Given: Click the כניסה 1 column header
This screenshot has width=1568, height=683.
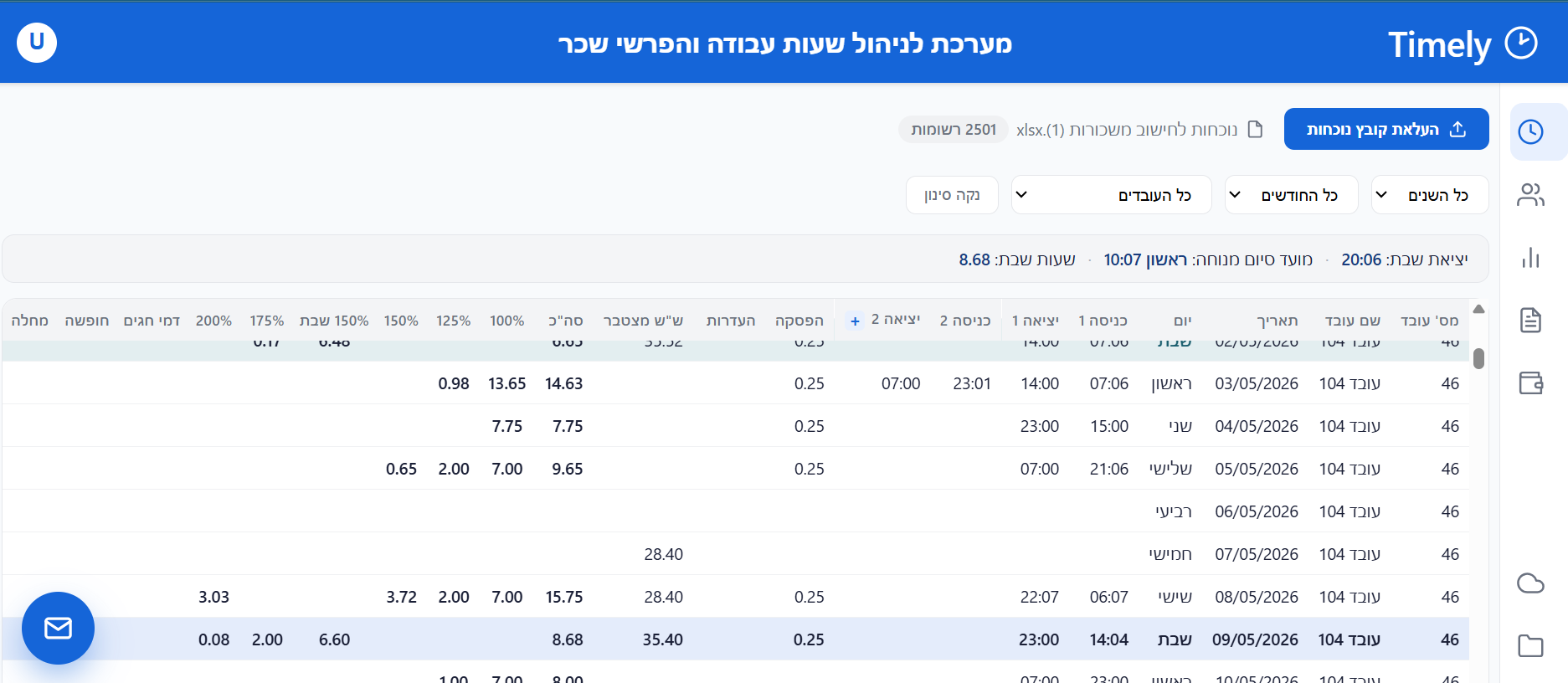Looking at the screenshot, I should 1103,321.
